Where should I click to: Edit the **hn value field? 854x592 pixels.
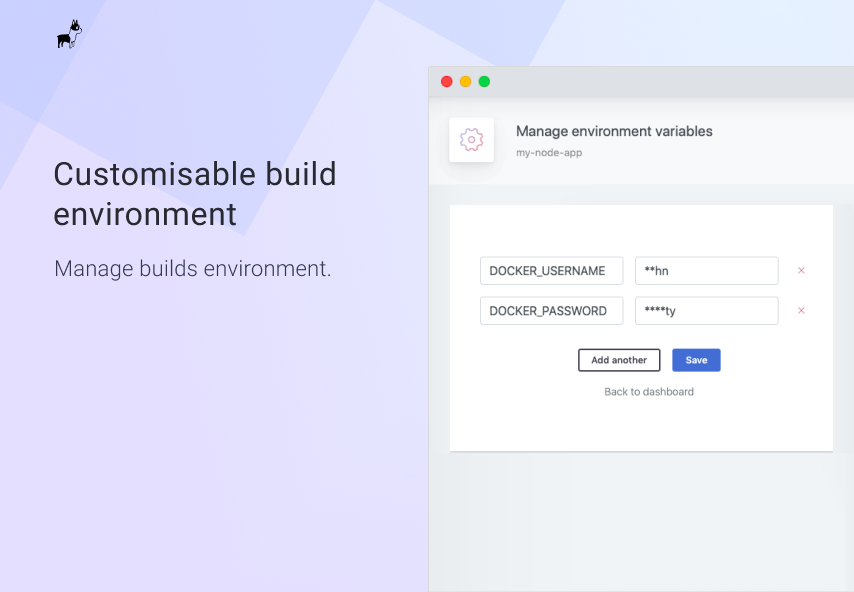[x=706, y=271]
